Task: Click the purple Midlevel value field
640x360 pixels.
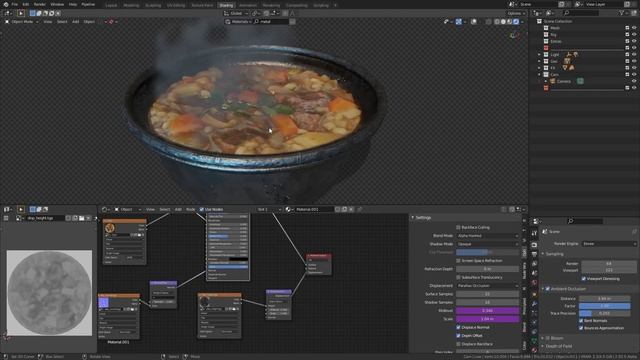Action: coord(487,311)
